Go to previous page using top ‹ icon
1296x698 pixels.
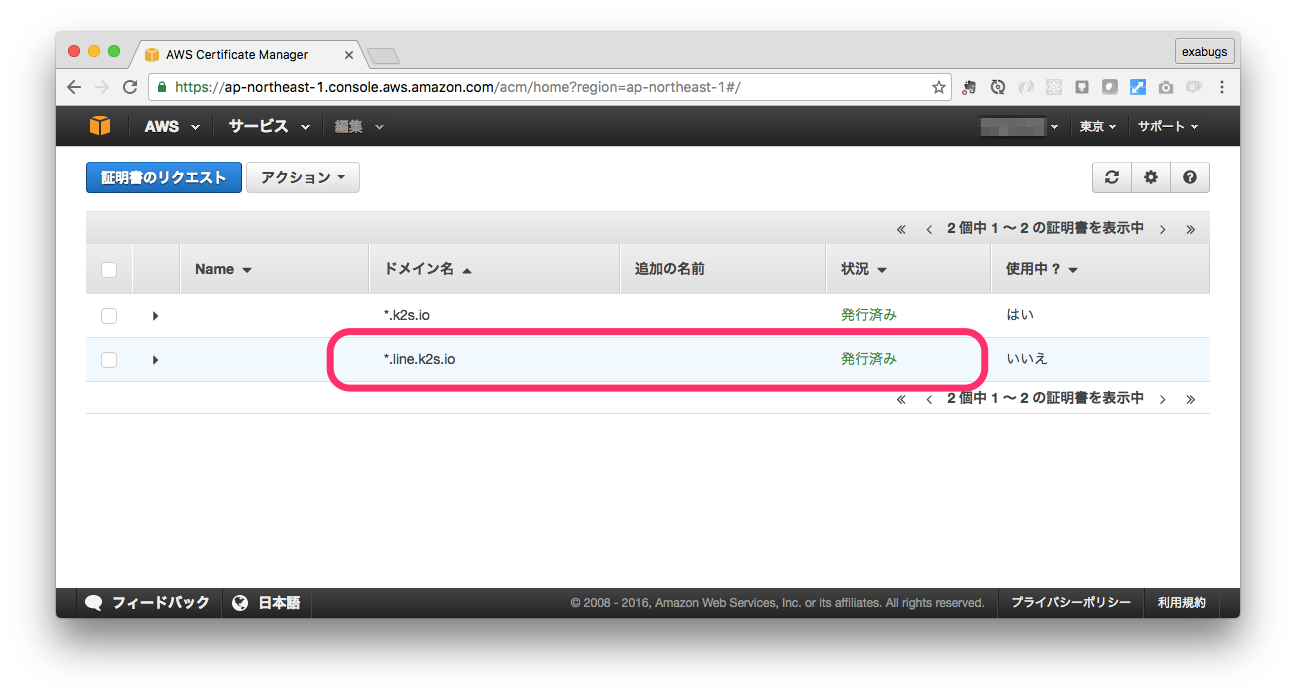click(x=929, y=229)
